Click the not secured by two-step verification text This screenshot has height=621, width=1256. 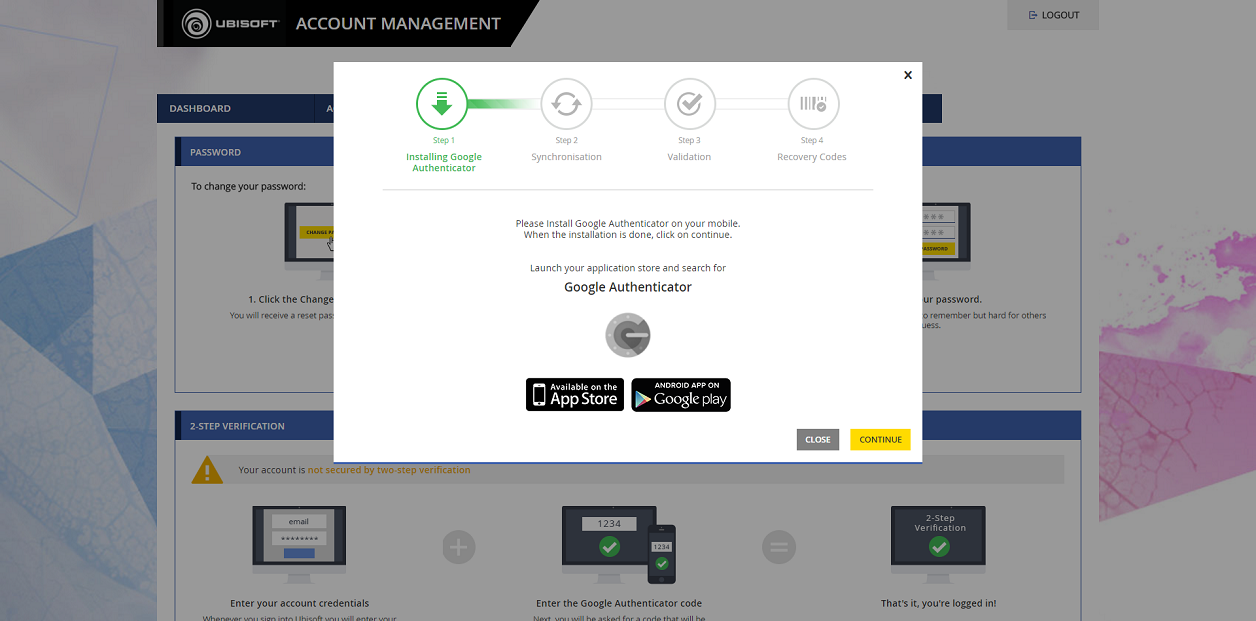(389, 470)
